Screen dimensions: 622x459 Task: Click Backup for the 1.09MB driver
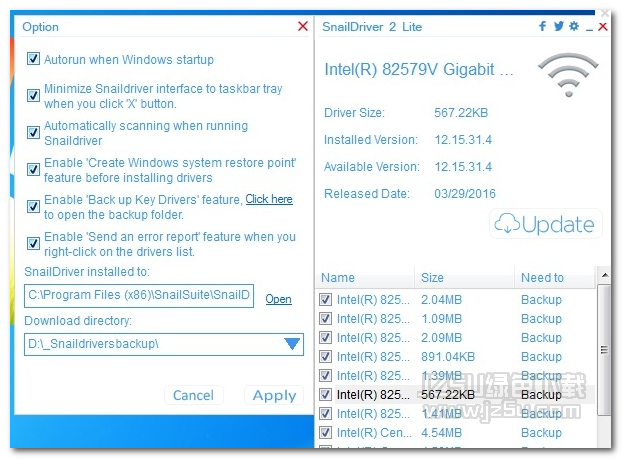coord(541,319)
